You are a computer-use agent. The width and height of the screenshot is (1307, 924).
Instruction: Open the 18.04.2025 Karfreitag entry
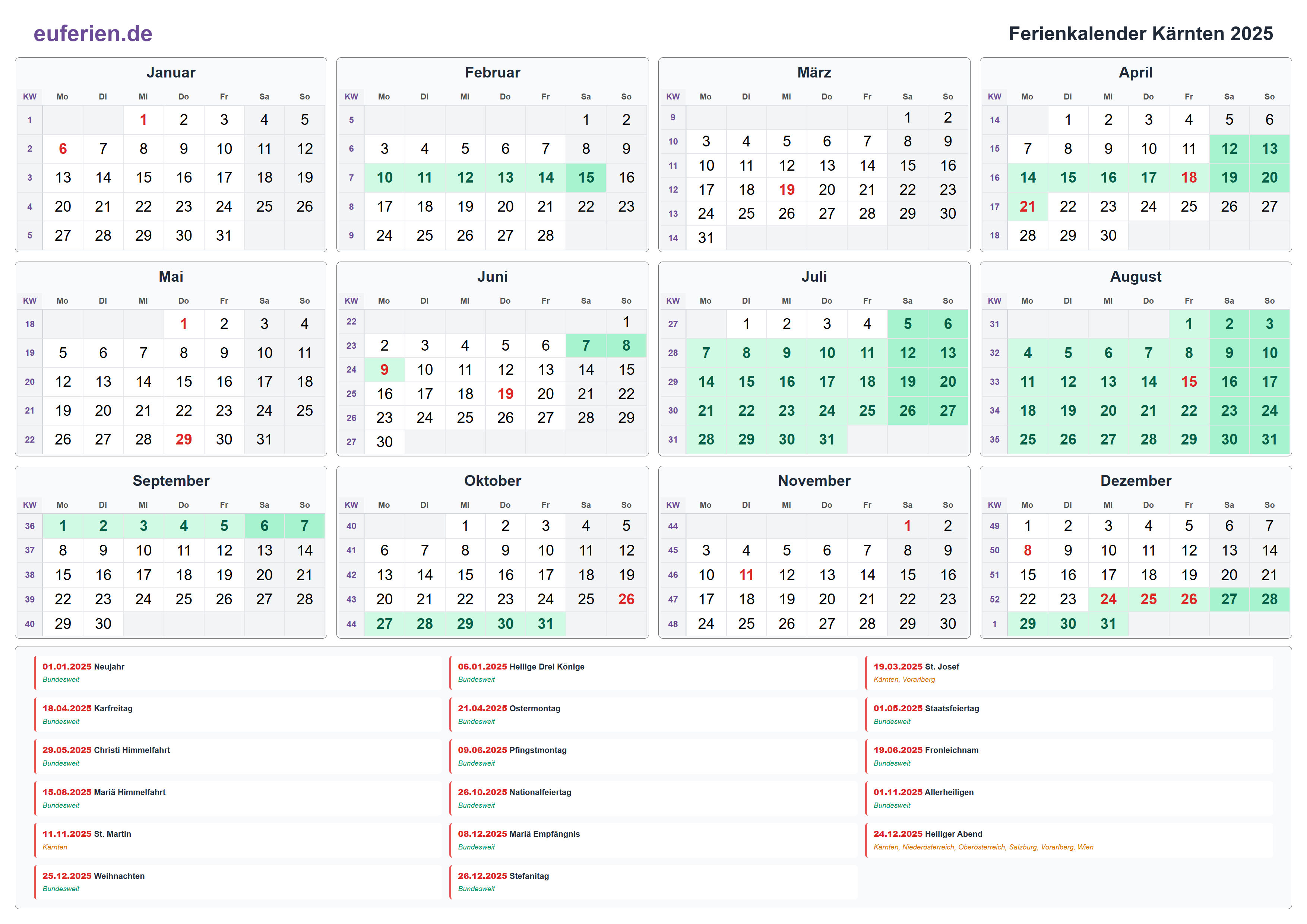point(238,715)
